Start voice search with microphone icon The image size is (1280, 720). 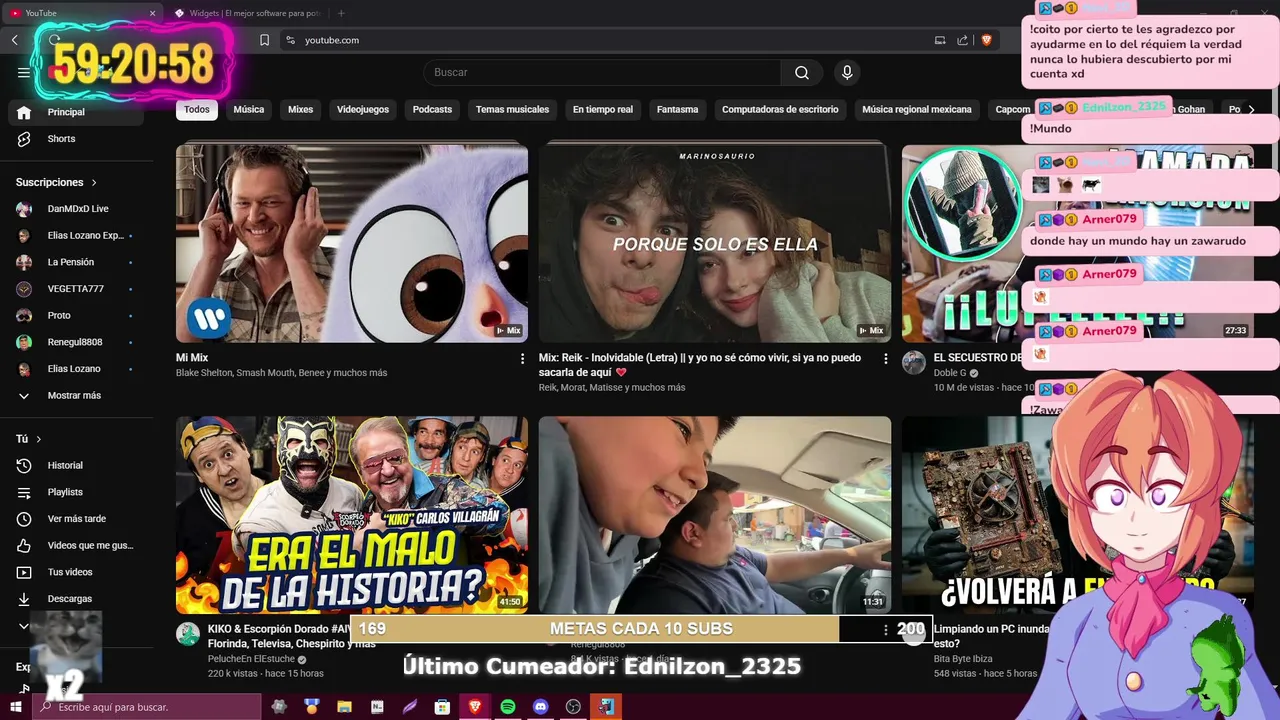[847, 72]
